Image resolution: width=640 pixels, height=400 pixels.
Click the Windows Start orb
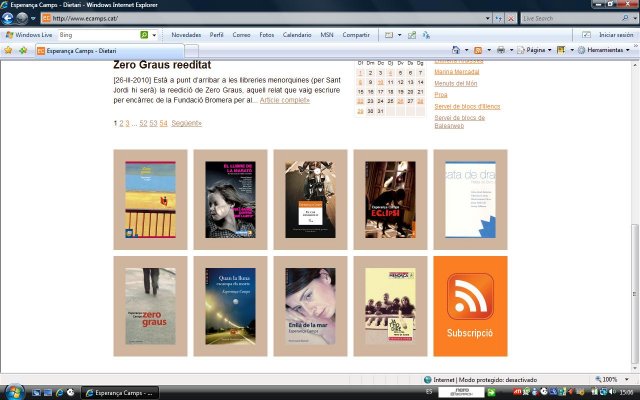14,391
